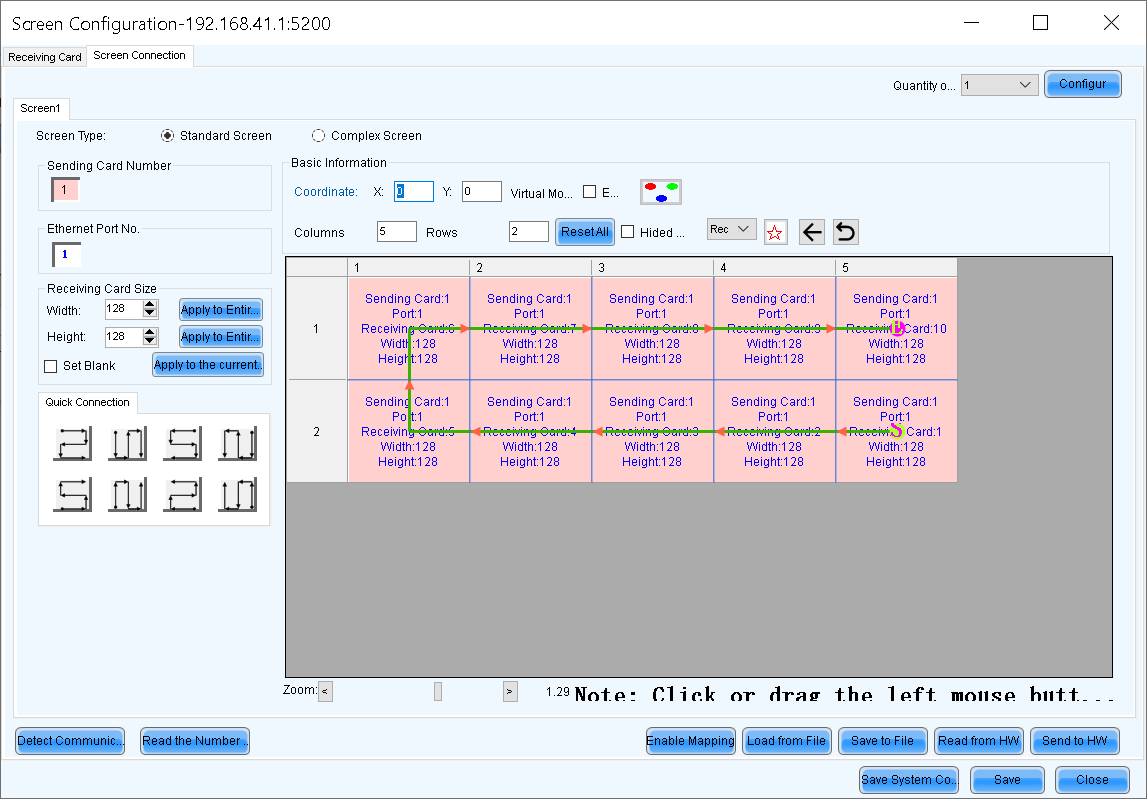Image resolution: width=1147 pixels, height=799 pixels.
Task: Maximize the Screen Configuration window
Action: point(1040,23)
